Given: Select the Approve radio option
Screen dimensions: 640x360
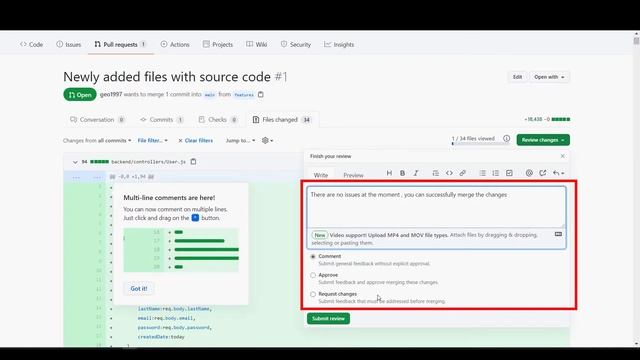Looking at the screenshot, I should tap(313, 275).
